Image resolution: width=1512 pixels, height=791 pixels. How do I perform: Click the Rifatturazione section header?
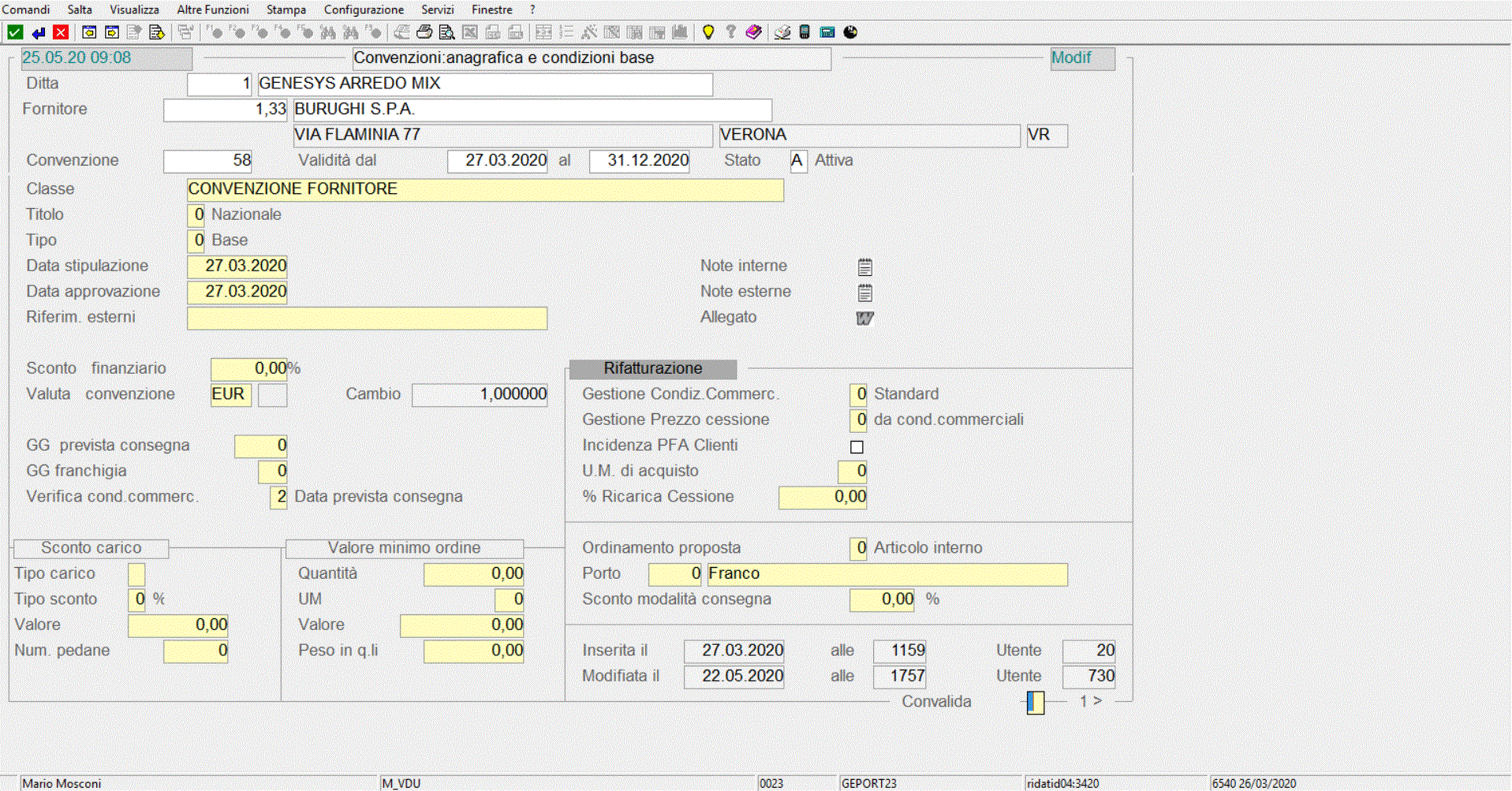click(x=652, y=369)
